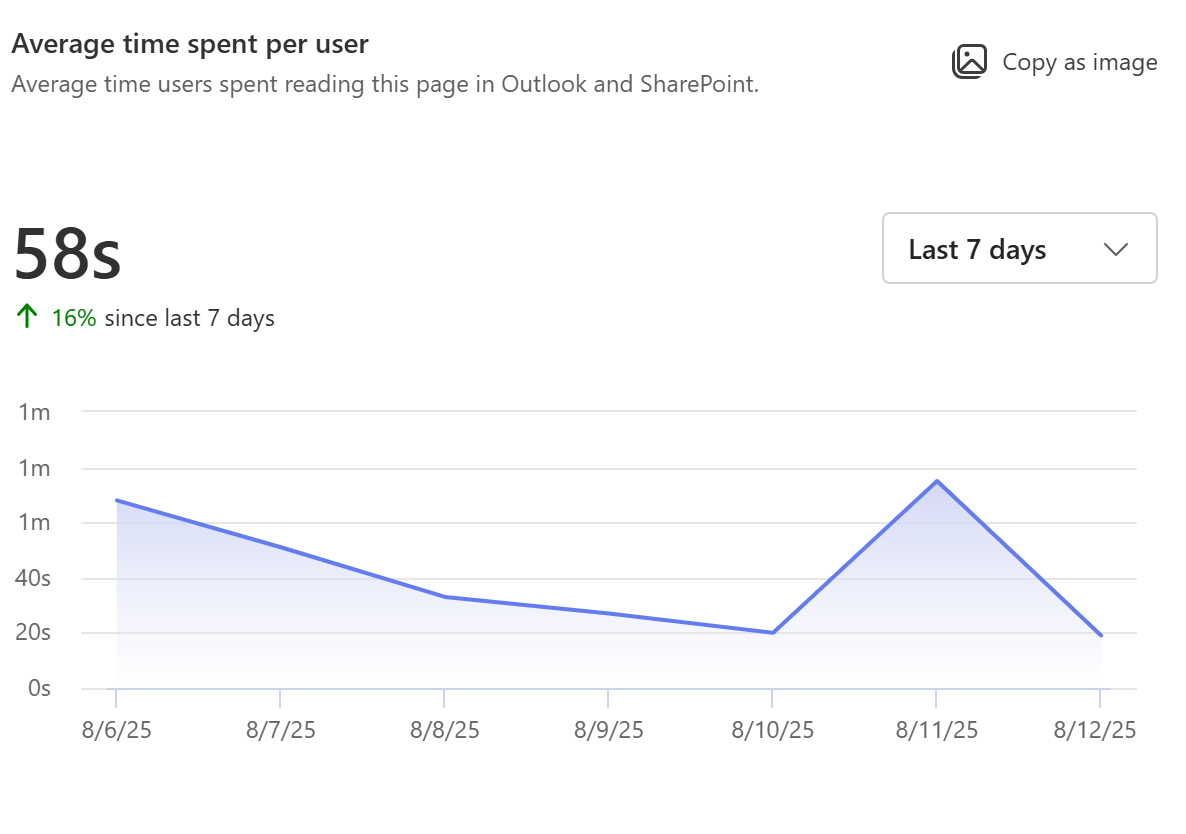Screen dimensions: 1186x834
Task: Click the chevron on Last 7 days selector
Action: (x=1117, y=249)
